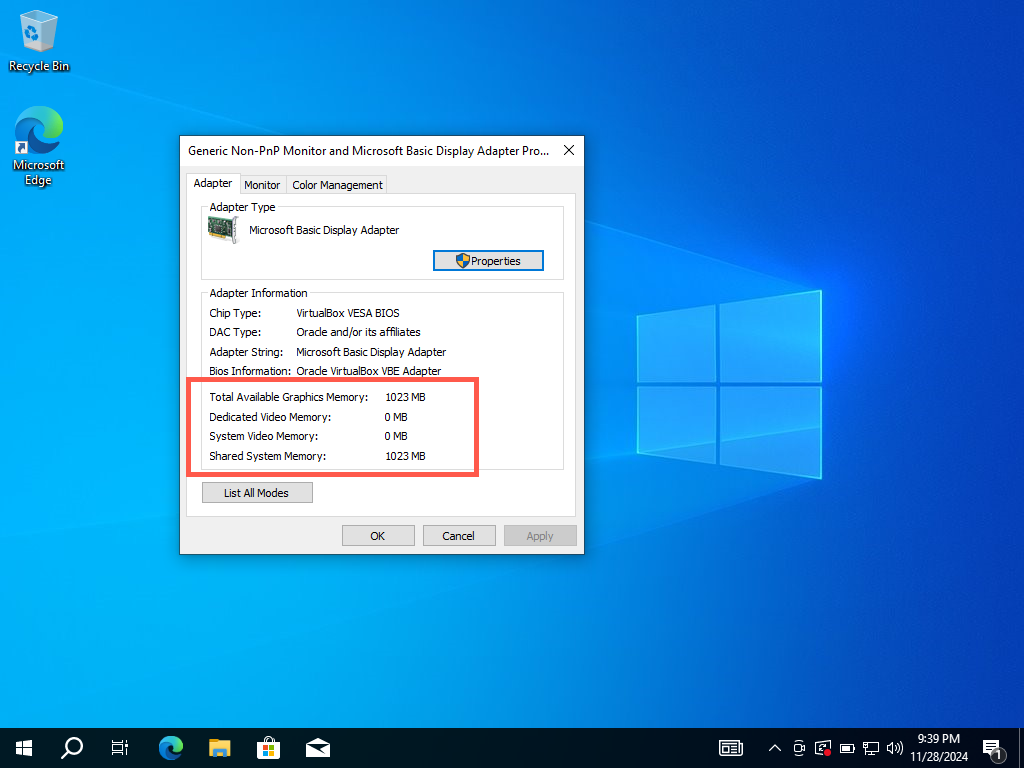The width and height of the screenshot is (1024, 768).
Task: Open the notification Action Center
Action: [x=993, y=748]
